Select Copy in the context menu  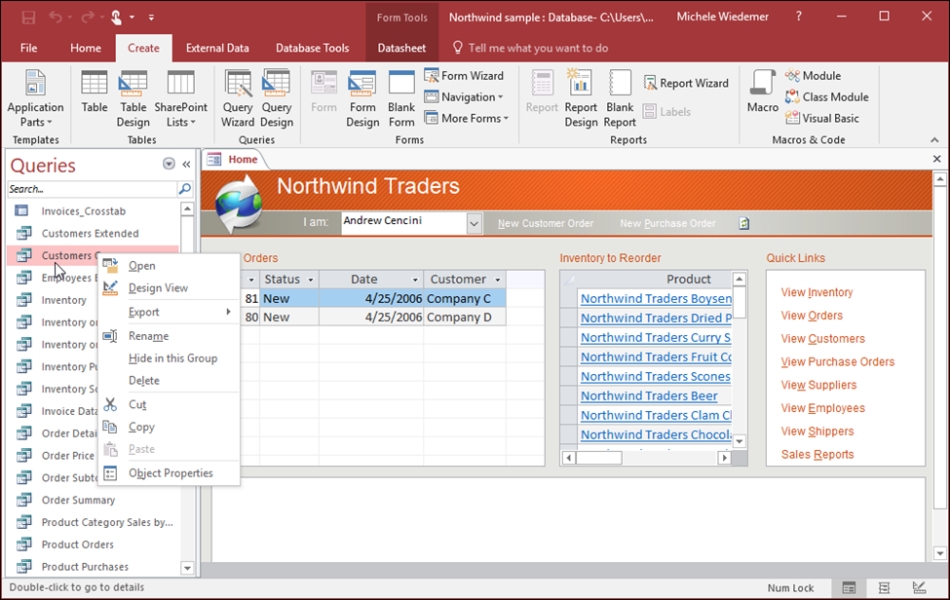[168, 427]
